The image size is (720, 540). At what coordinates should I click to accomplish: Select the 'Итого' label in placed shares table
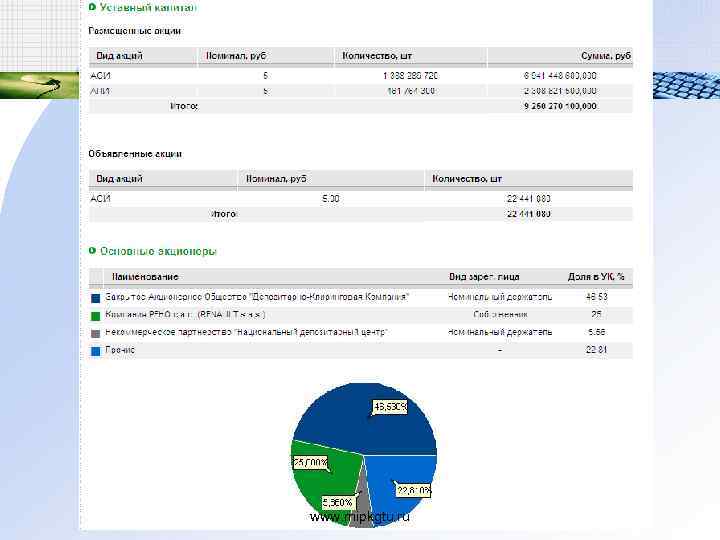coord(184,106)
